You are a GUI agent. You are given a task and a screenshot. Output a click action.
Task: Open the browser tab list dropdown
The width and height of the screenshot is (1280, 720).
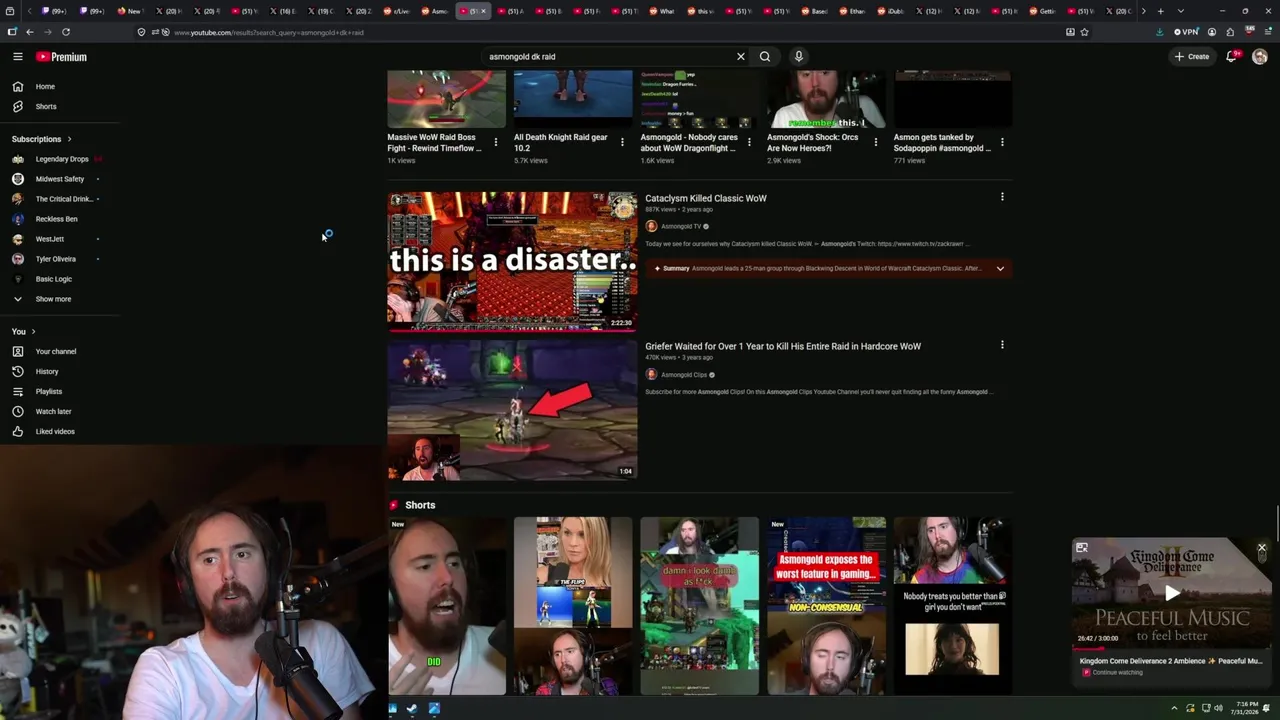click(x=1180, y=11)
